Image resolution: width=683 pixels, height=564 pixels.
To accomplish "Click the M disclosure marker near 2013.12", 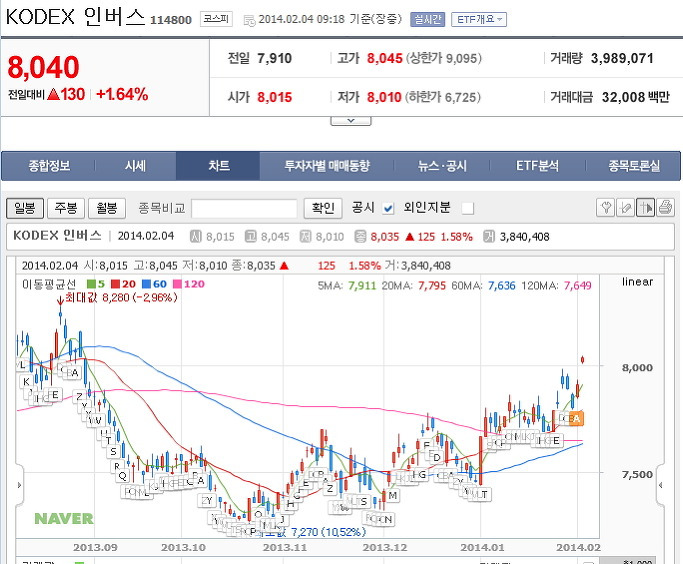I will point(393,495).
